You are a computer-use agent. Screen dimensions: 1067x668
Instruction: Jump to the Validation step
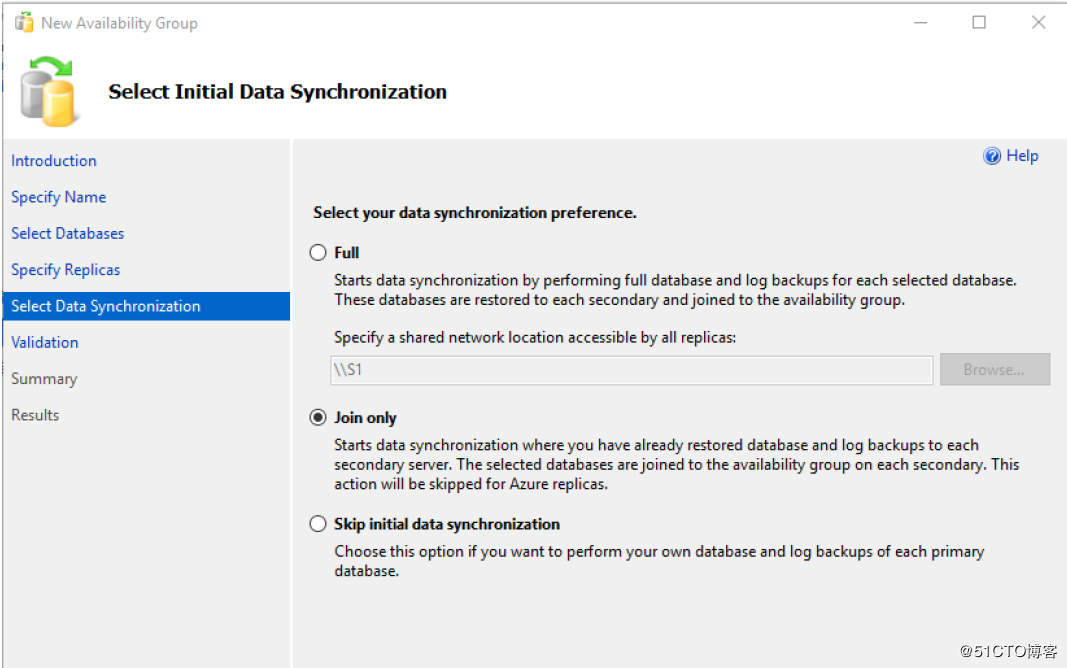[45, 342]
